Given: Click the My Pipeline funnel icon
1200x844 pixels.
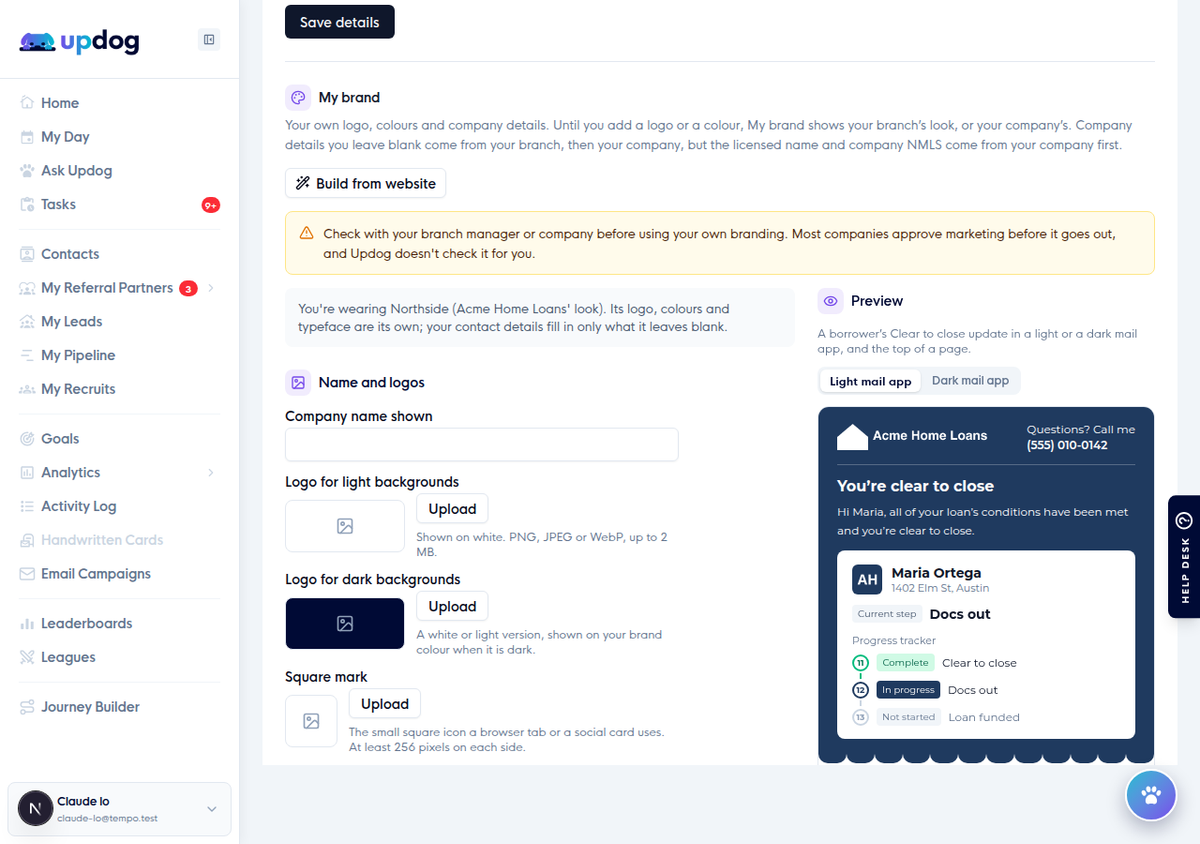Looking at the screenshot, I should pyautogui.click(x=27, y=355).
